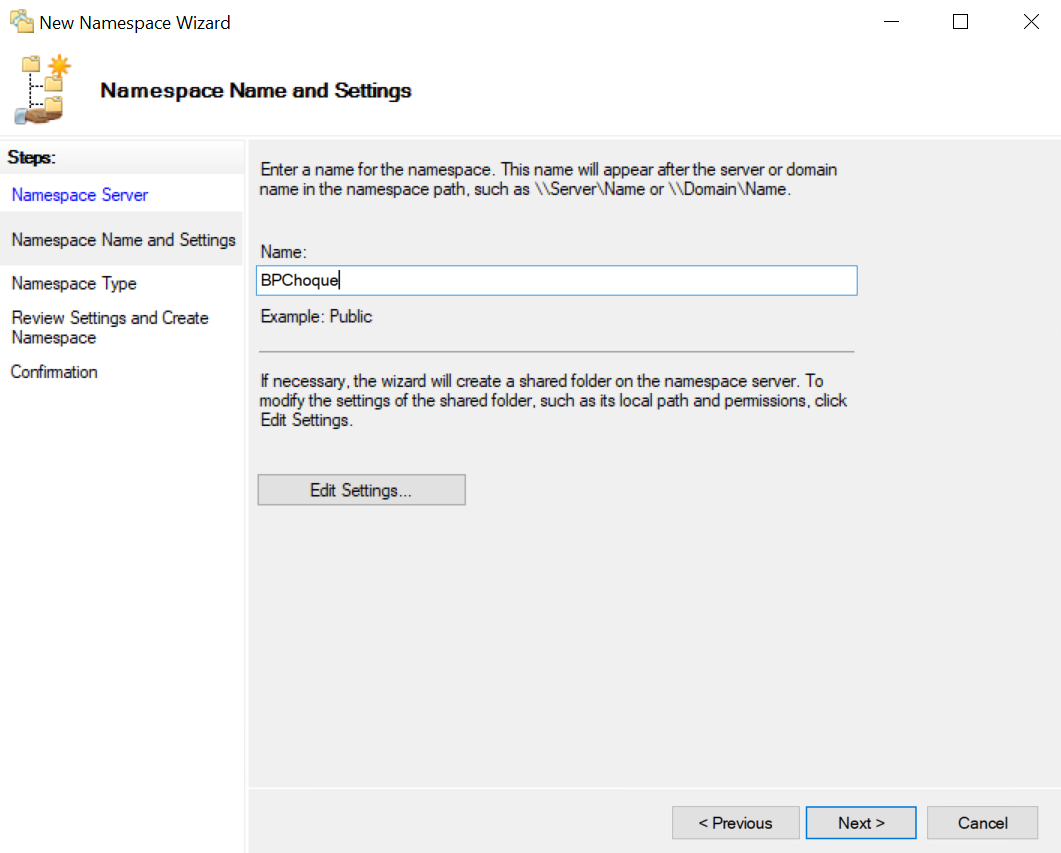Maximize the wizard window
1061x853 pixels.
(960, 22)
